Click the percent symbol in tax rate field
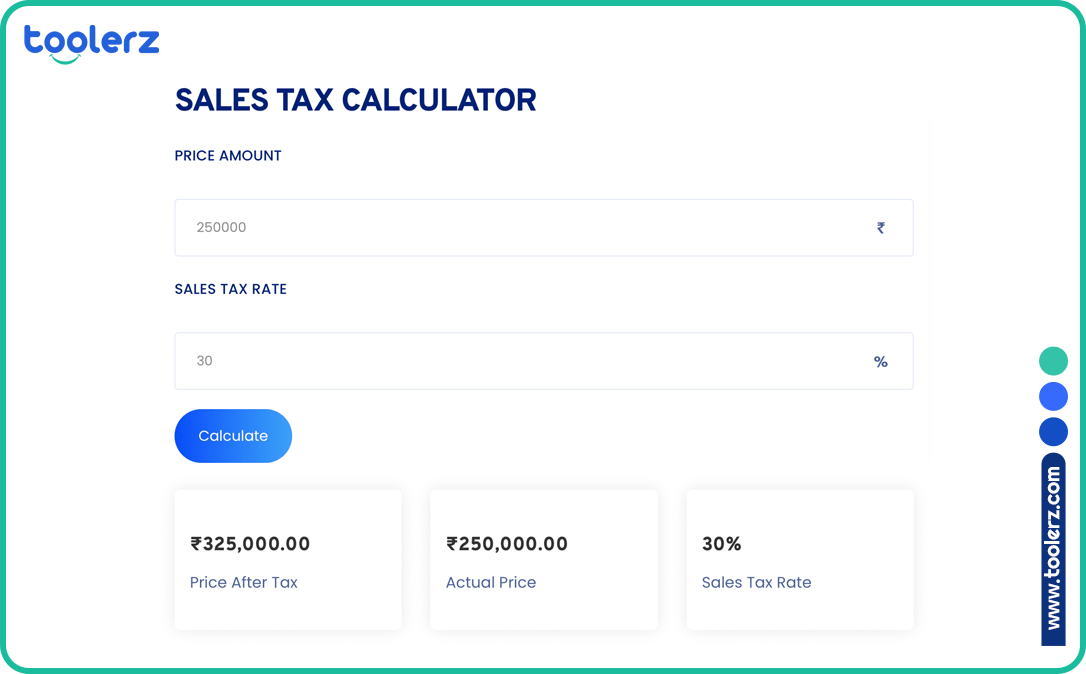 [881, 361]
